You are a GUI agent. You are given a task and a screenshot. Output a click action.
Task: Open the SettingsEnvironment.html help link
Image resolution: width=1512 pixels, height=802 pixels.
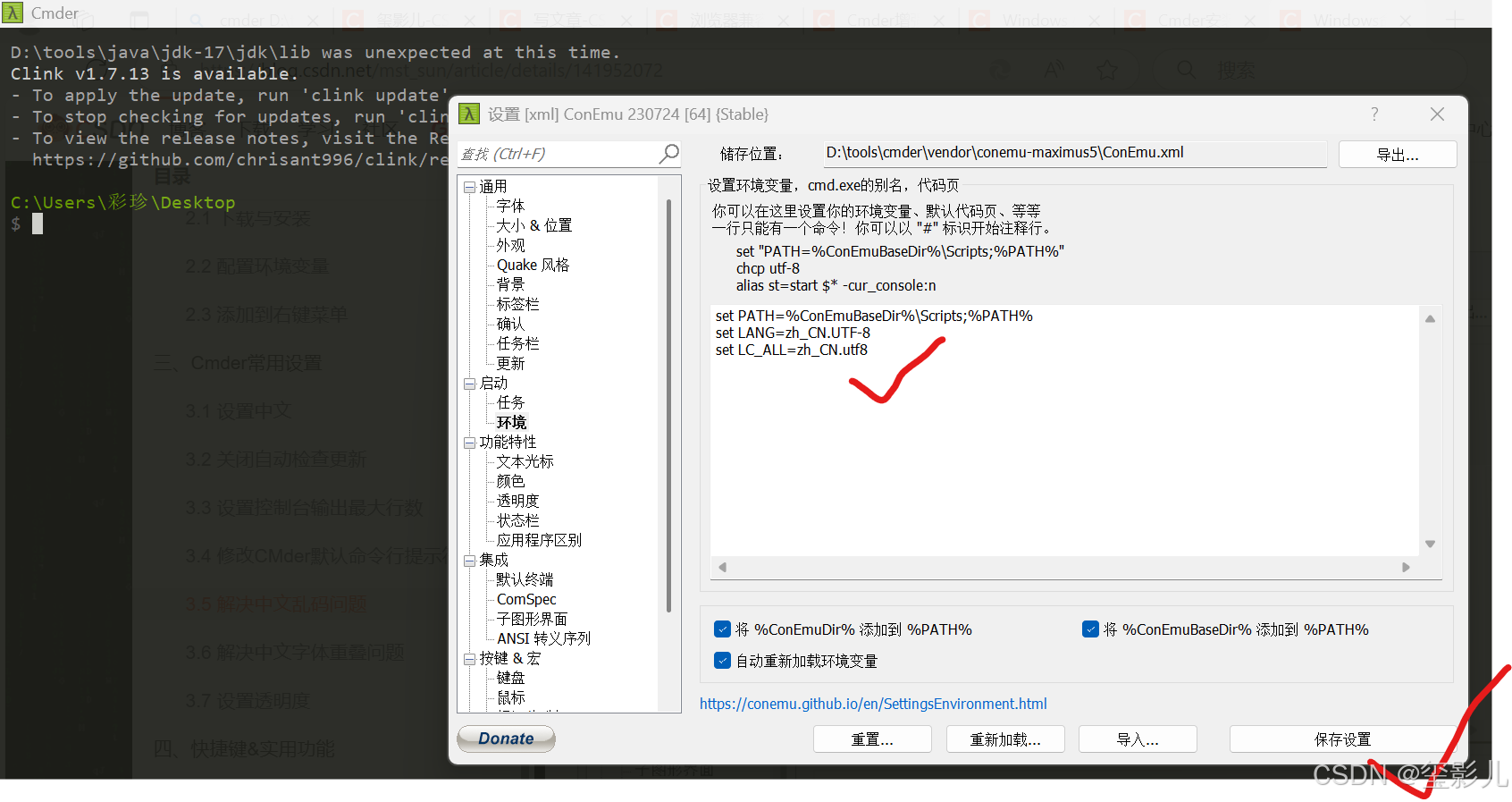click(873, 704)
